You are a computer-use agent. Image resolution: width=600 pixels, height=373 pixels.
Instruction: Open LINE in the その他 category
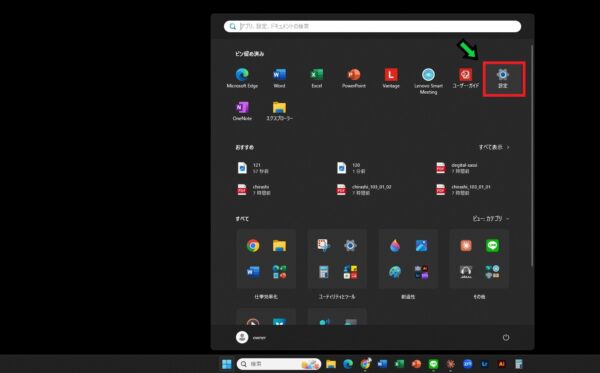point(492,245)
